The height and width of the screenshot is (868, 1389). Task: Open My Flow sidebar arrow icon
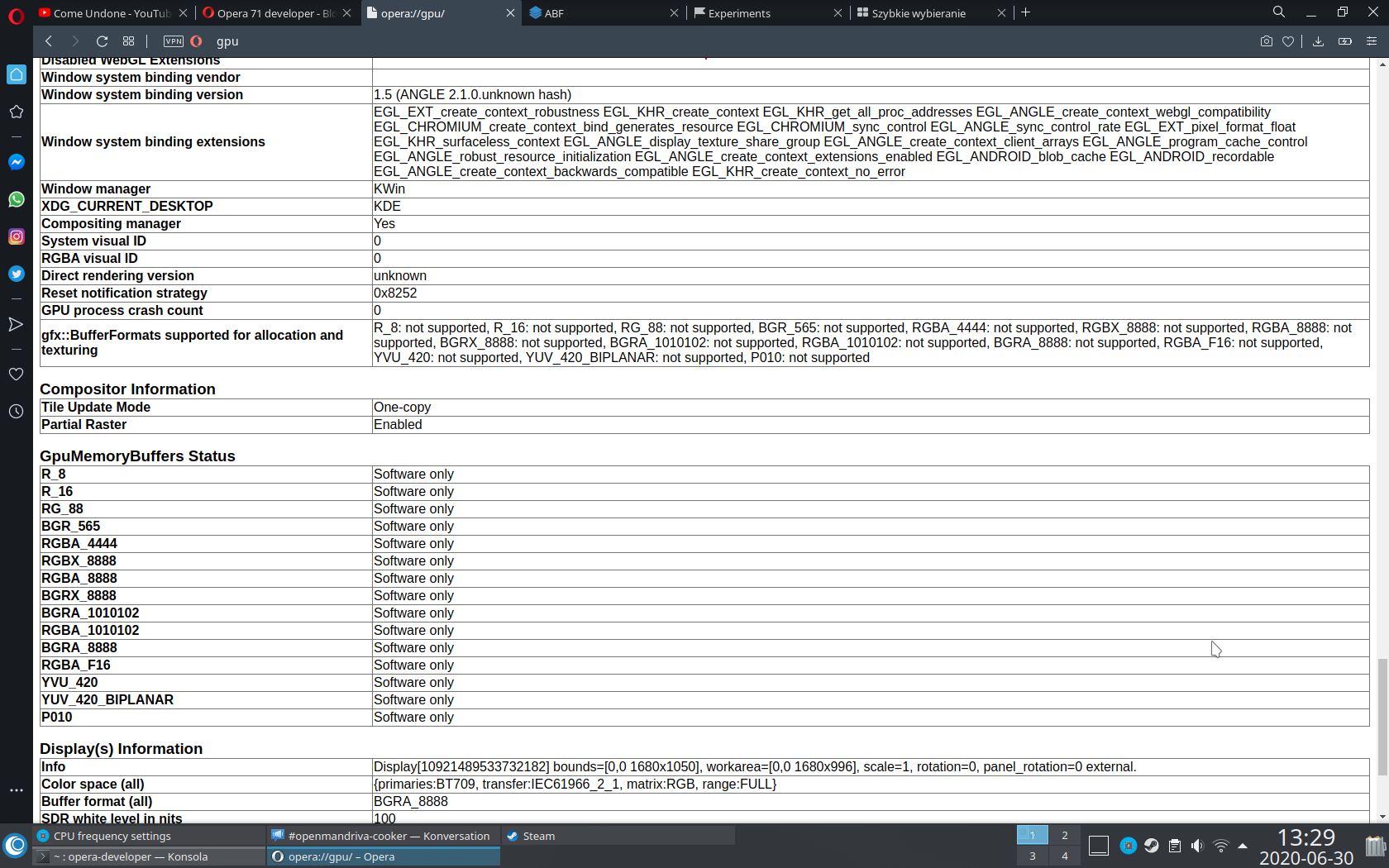(x=16, y=324)
